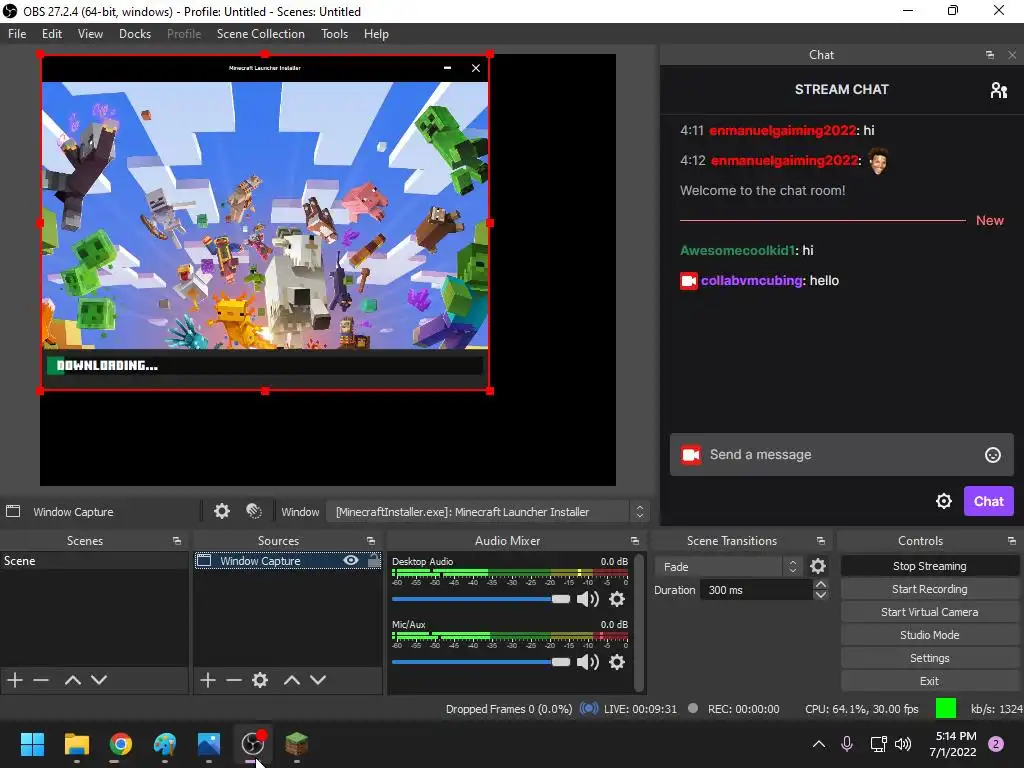Open Scene Collection menu
The height and width of the screenshot is (768, 1024).
[261, 34]
